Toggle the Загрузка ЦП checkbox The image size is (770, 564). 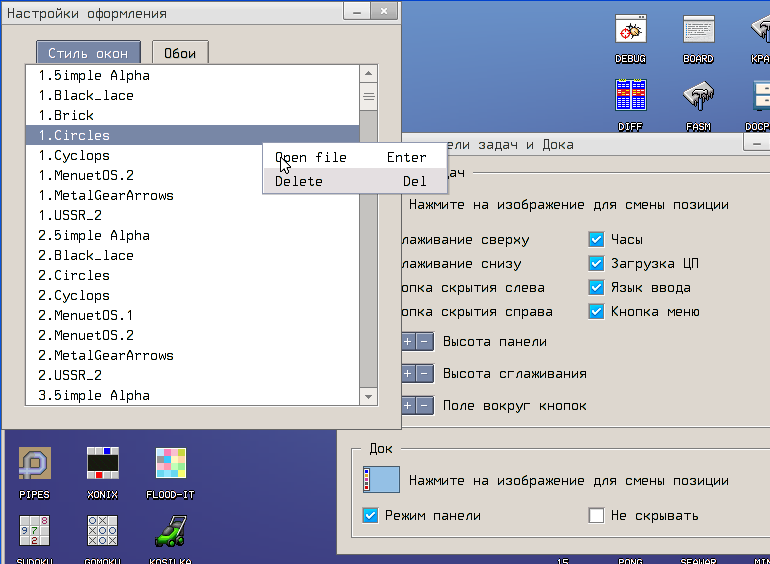click(x=596, y=264)
